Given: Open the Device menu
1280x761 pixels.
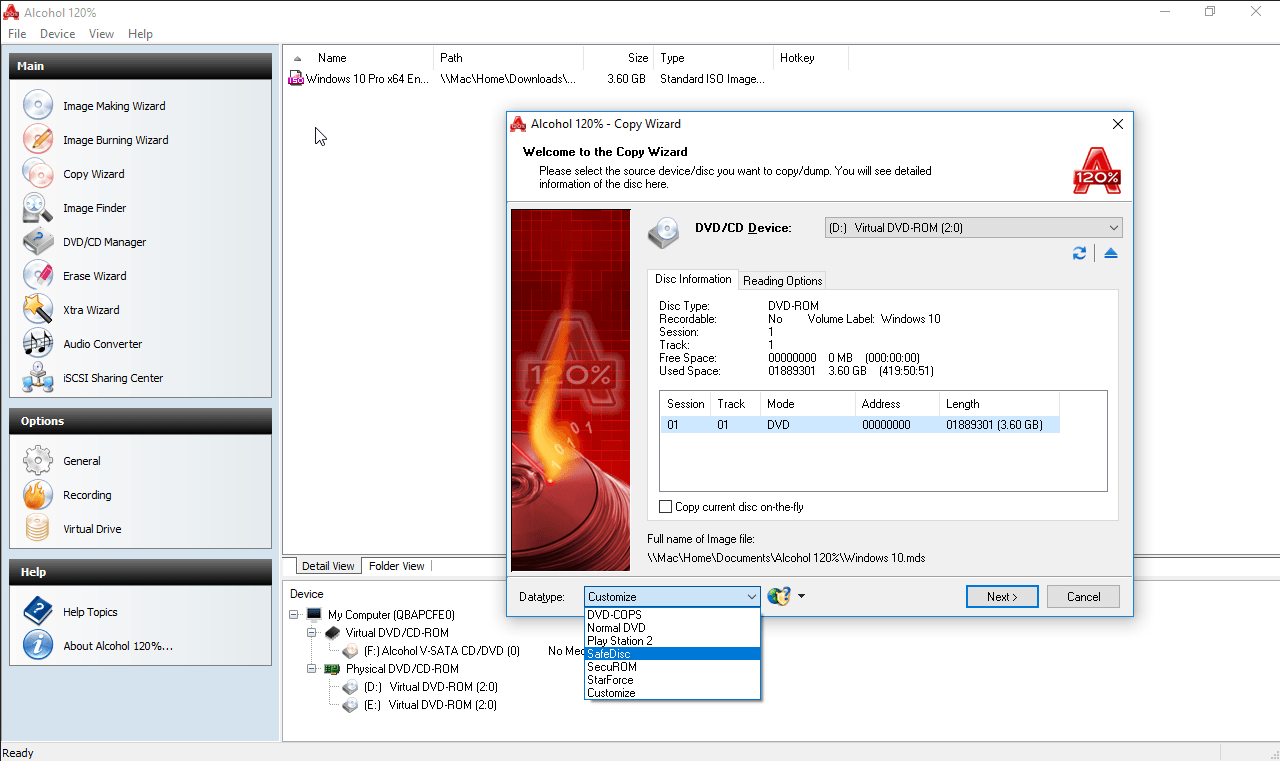Looking at the screenshot, I should (57, 34).
